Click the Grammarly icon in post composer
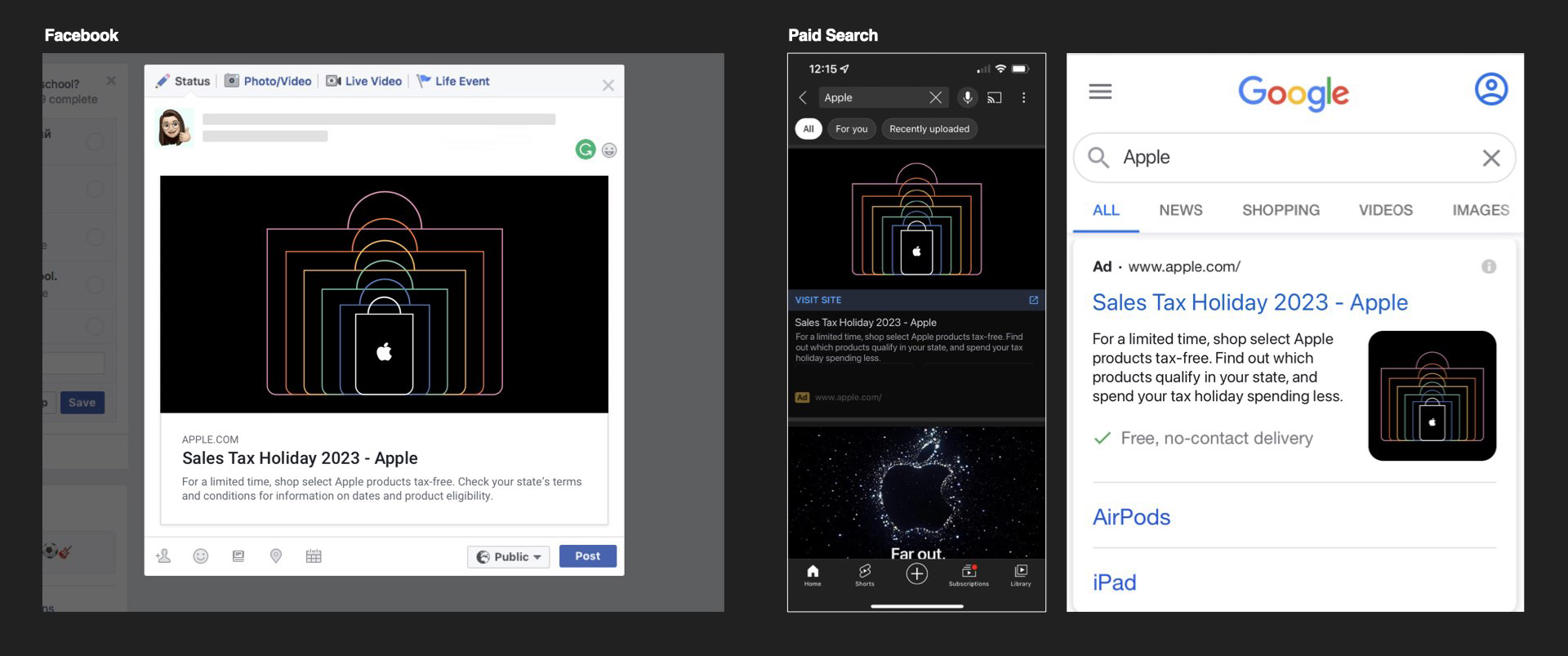The width and height of the screenshot is (1568, 656). point(585,149)
